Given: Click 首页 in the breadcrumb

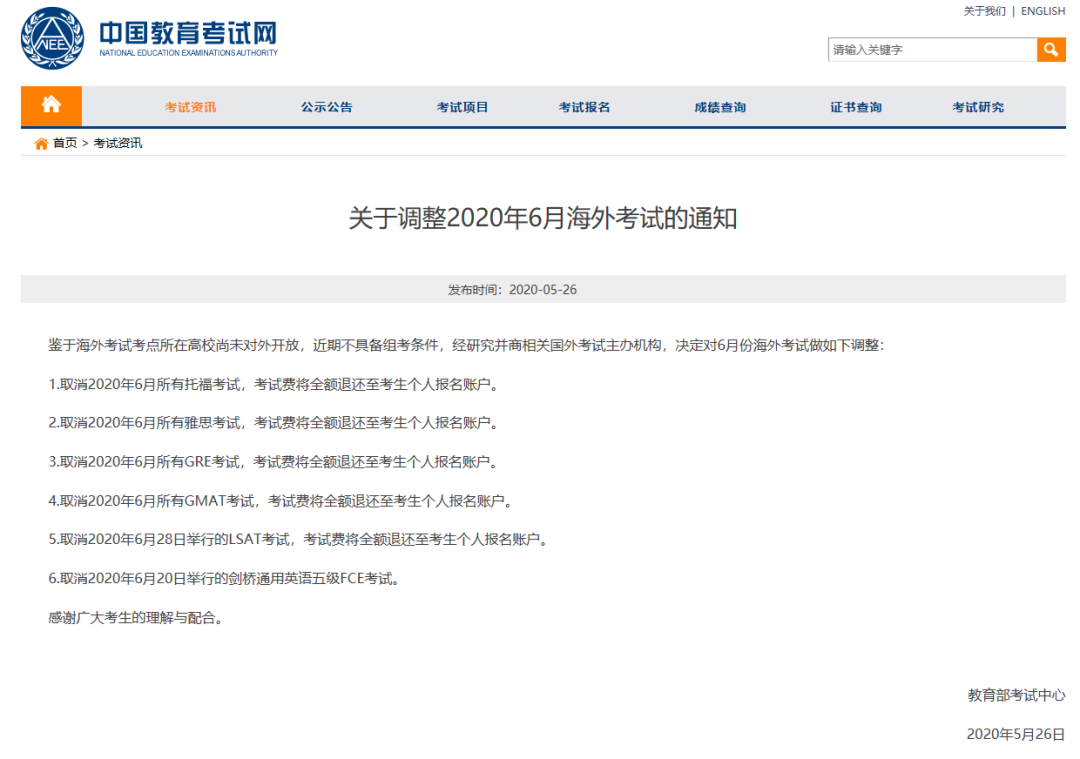Looking at the screenshot, I should (65, 143).
